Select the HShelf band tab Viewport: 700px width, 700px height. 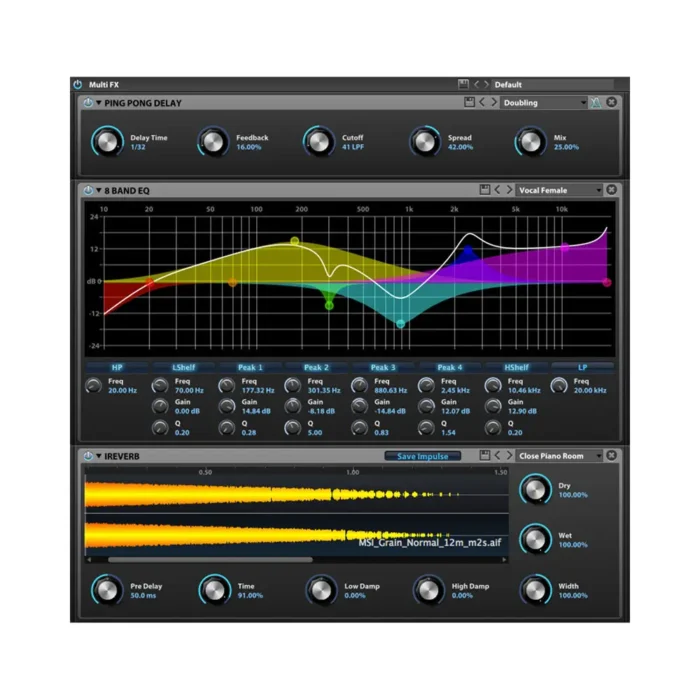514,367
